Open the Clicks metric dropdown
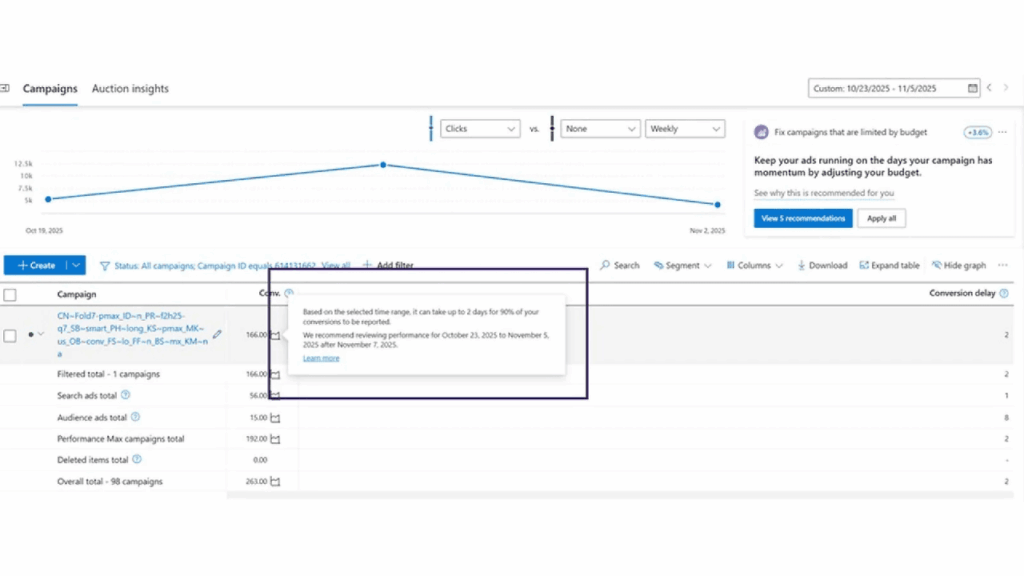Screen dimensions: 1024x576 pyautogui.click(x=480, y=129)
